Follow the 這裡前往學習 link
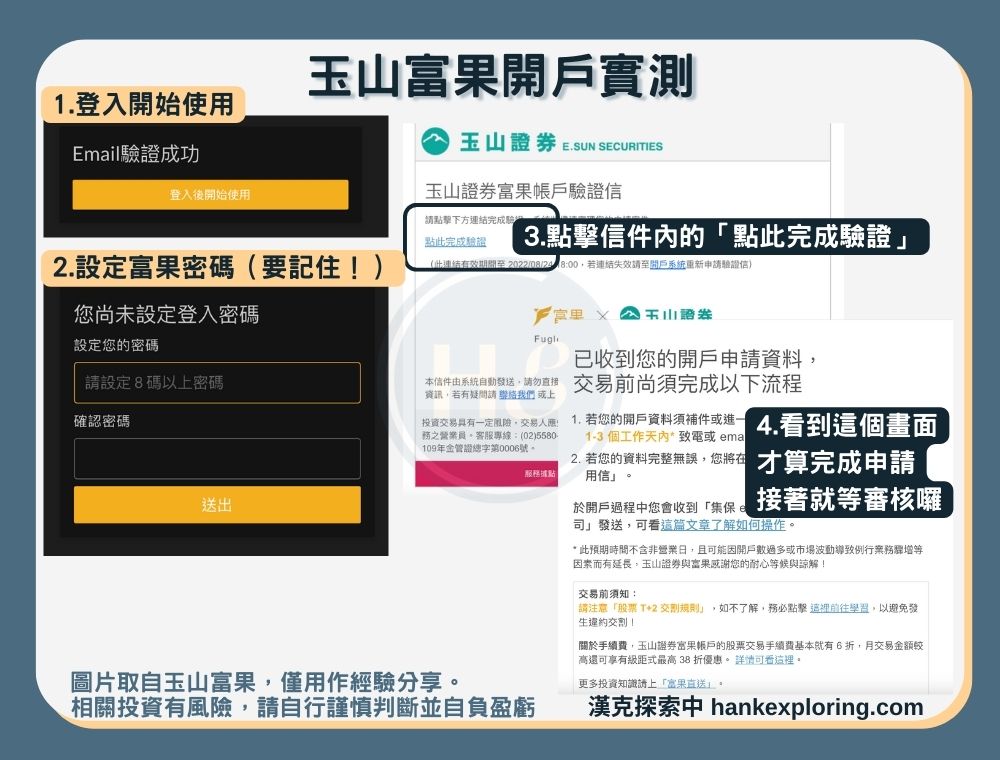Image resolution: width=1000 pixels, height=760 pixels. pos(839,608)
